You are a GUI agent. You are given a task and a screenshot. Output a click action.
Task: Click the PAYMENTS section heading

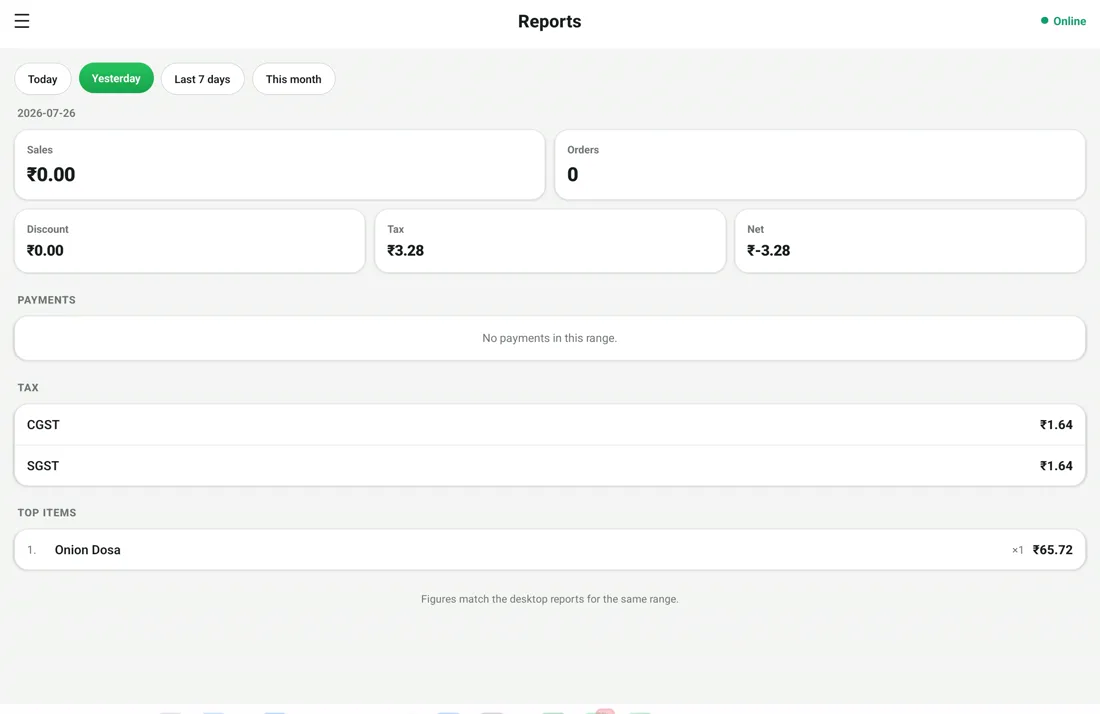tap(46, 300)
